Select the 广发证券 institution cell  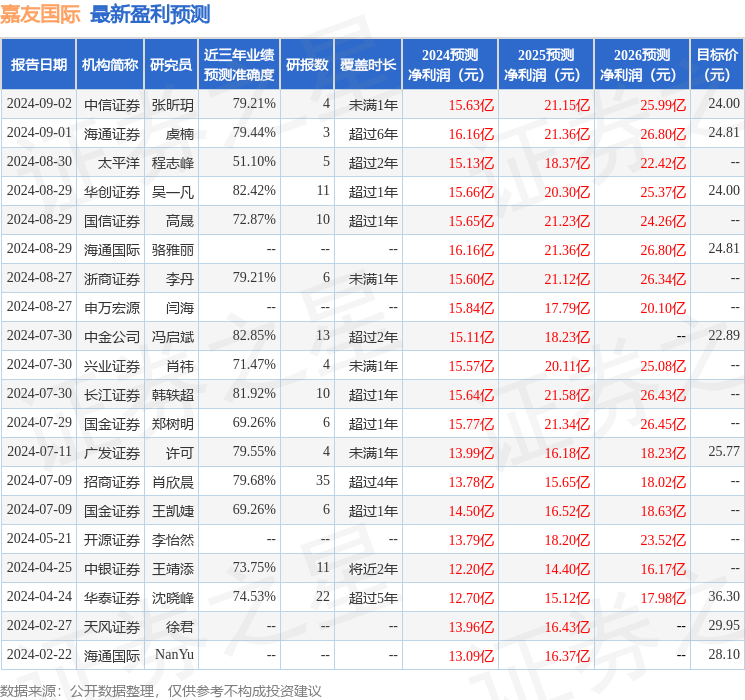pos(110,452)
